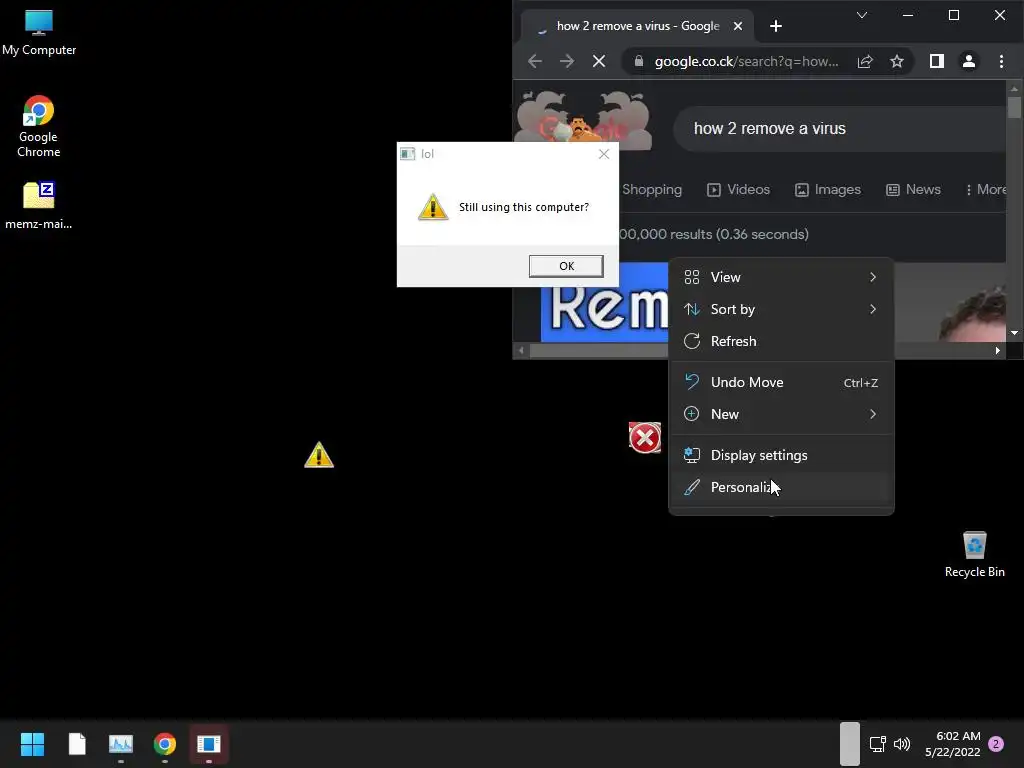Open the blue window app on taskbar

pos(209,744)
